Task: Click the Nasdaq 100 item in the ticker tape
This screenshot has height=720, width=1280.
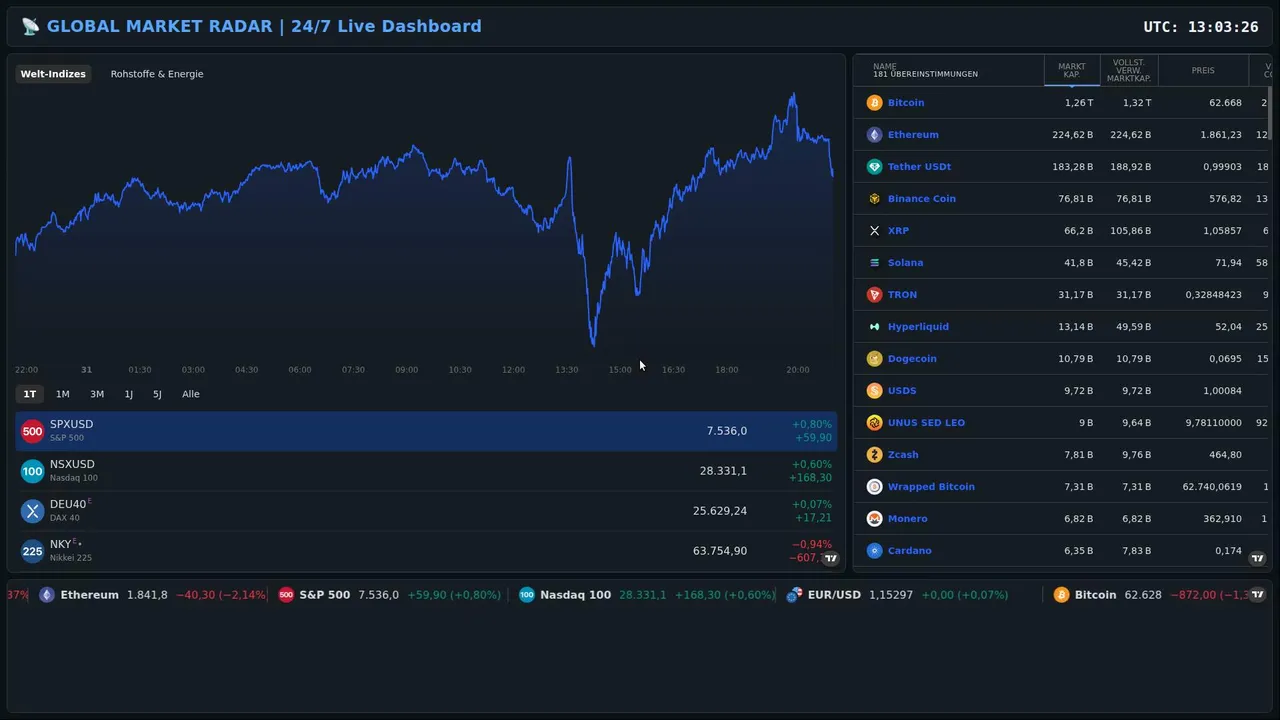Action: (647, 595)
